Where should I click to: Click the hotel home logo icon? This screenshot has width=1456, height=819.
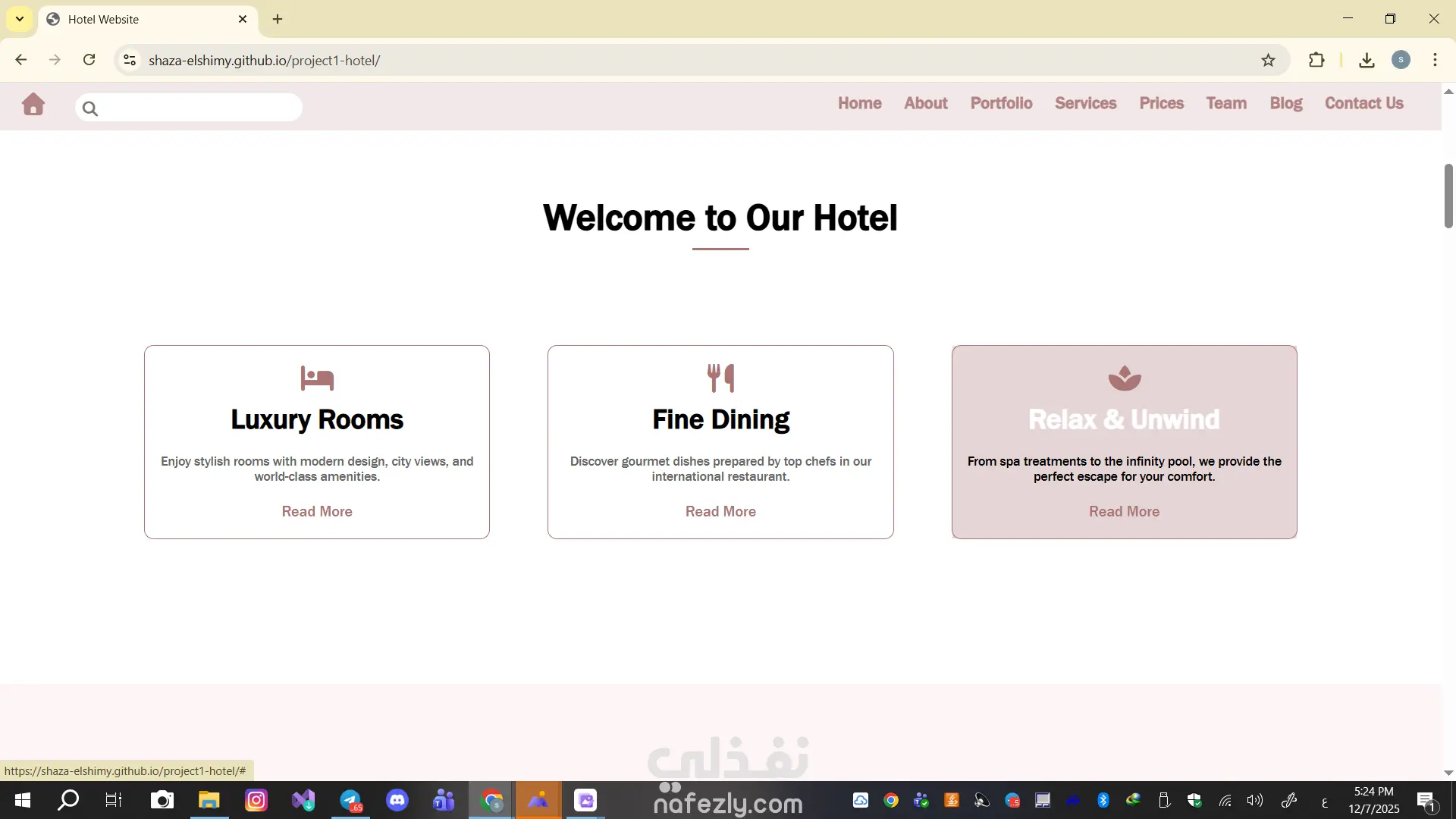33,105
